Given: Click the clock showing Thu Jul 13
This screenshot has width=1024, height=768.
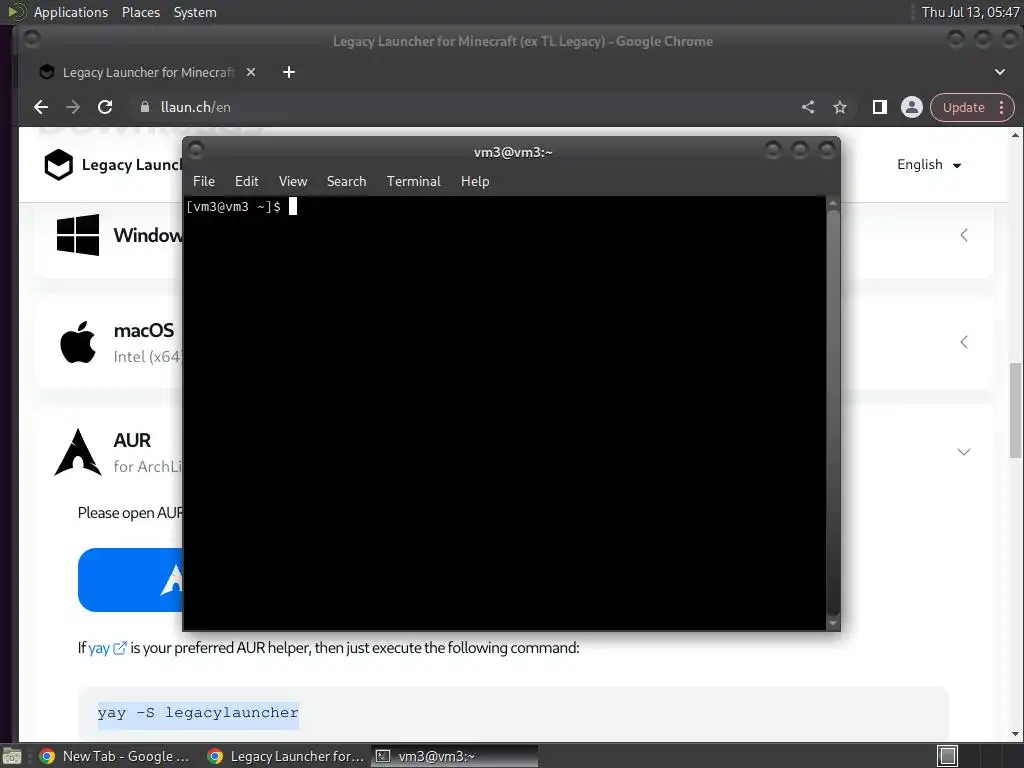Looking at the screenshot, I should pos(970,12).
